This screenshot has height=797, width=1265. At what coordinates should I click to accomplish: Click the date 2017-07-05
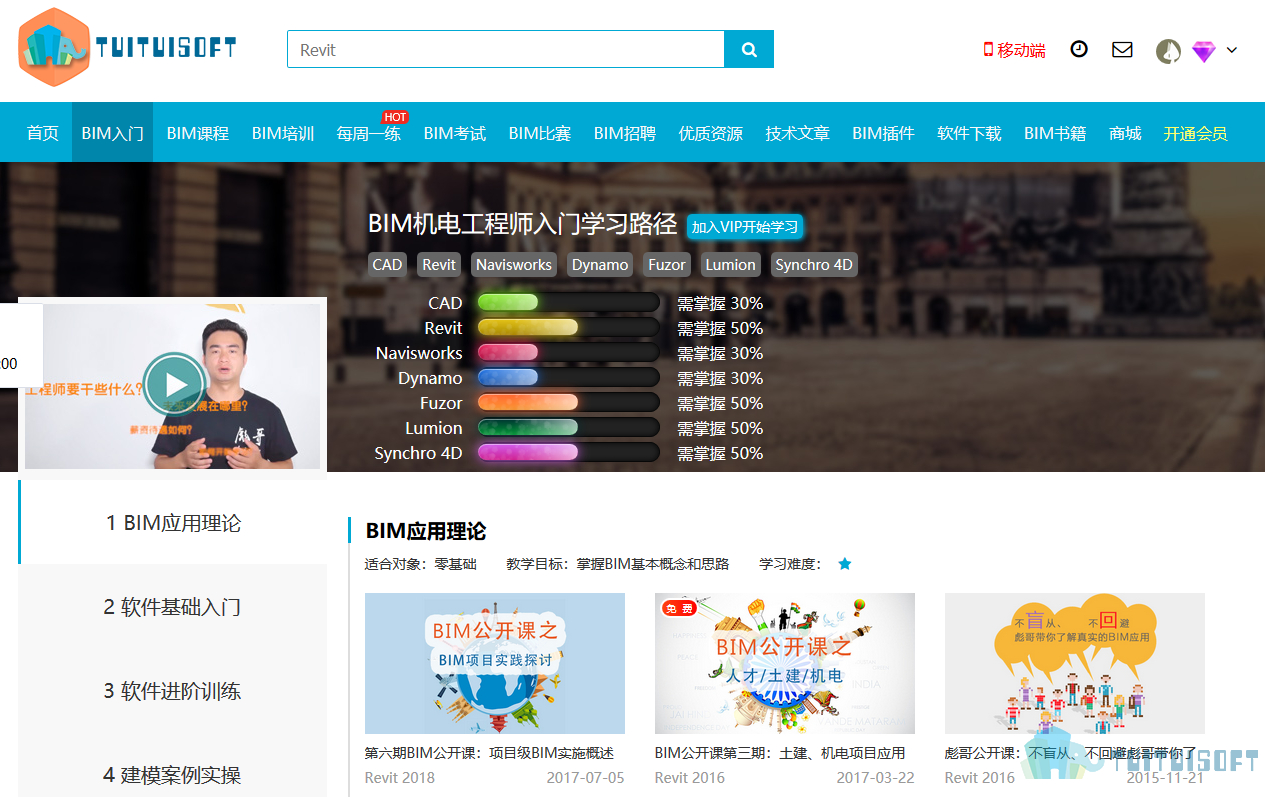point(585,777)
